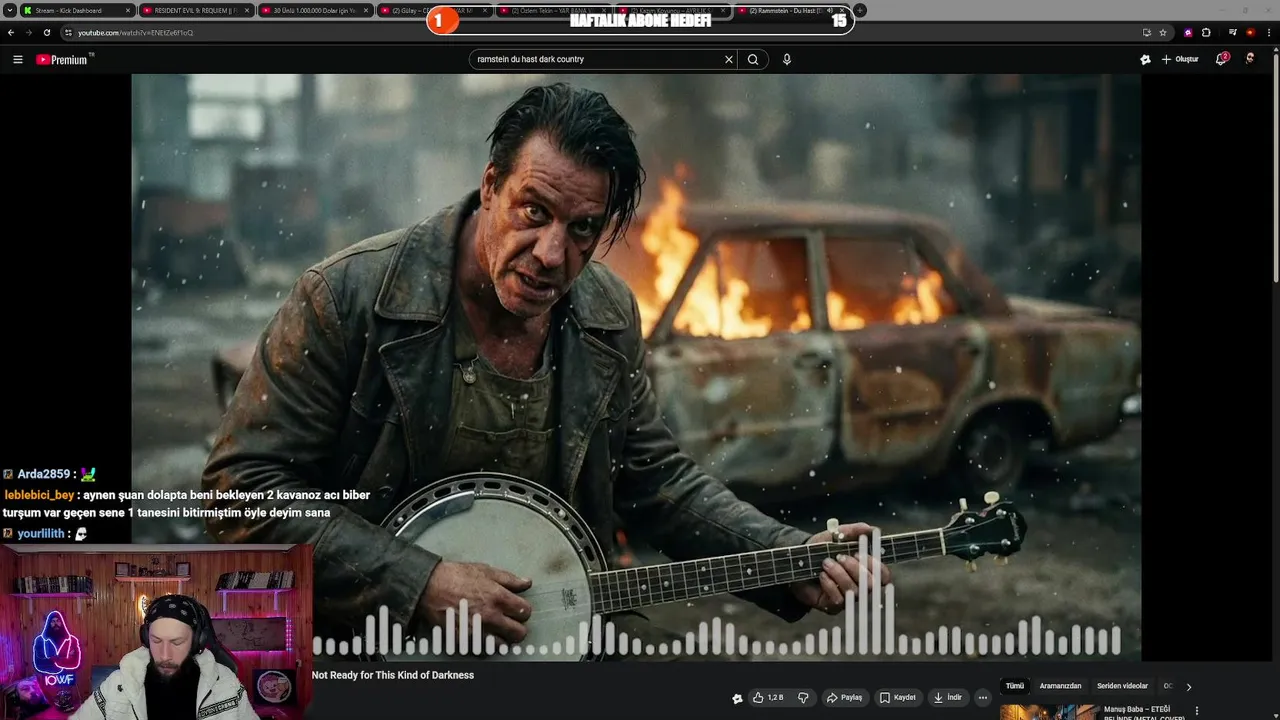This screenshot has height=720, width=1280.
Task: Clear the search box text
Action: (729, 60)
